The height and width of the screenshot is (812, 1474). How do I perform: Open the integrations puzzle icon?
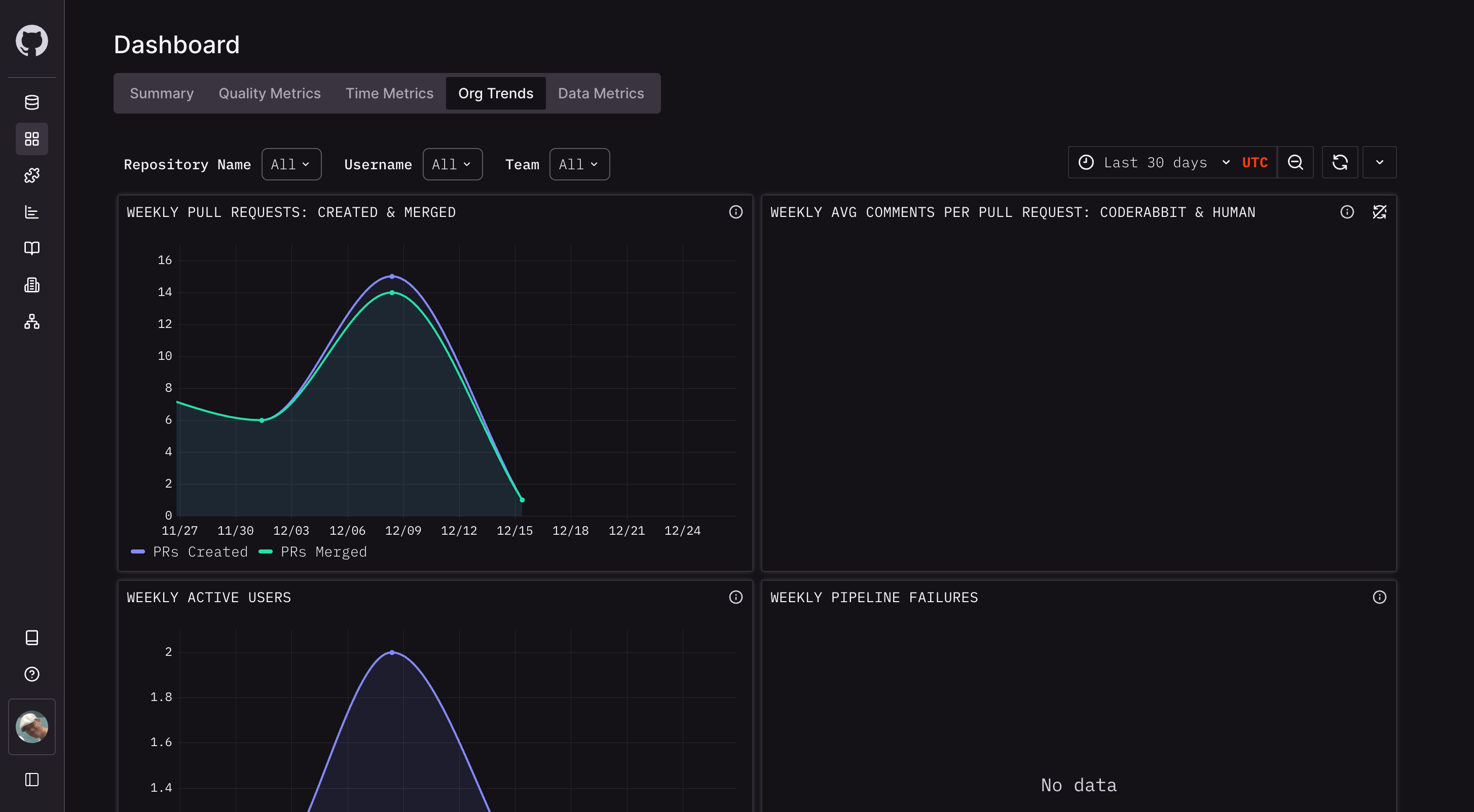click(31, 176)
